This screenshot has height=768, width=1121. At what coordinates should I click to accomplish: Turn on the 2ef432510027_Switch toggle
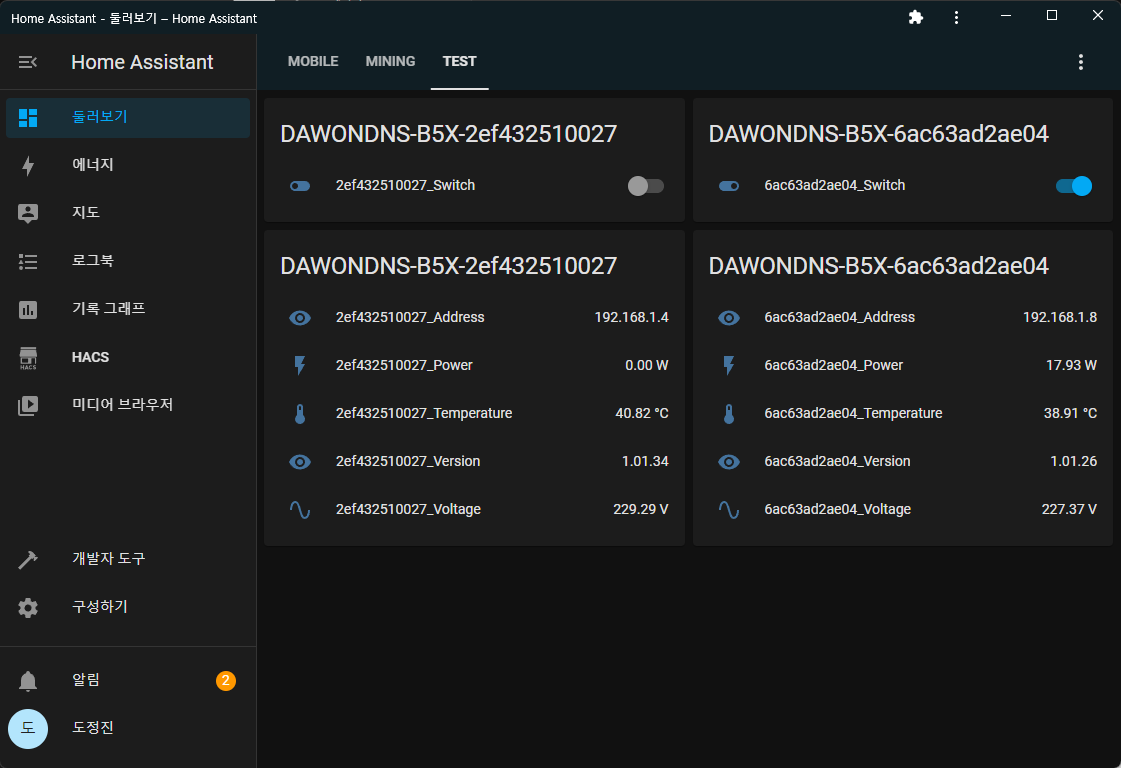(x=646, y=186)
